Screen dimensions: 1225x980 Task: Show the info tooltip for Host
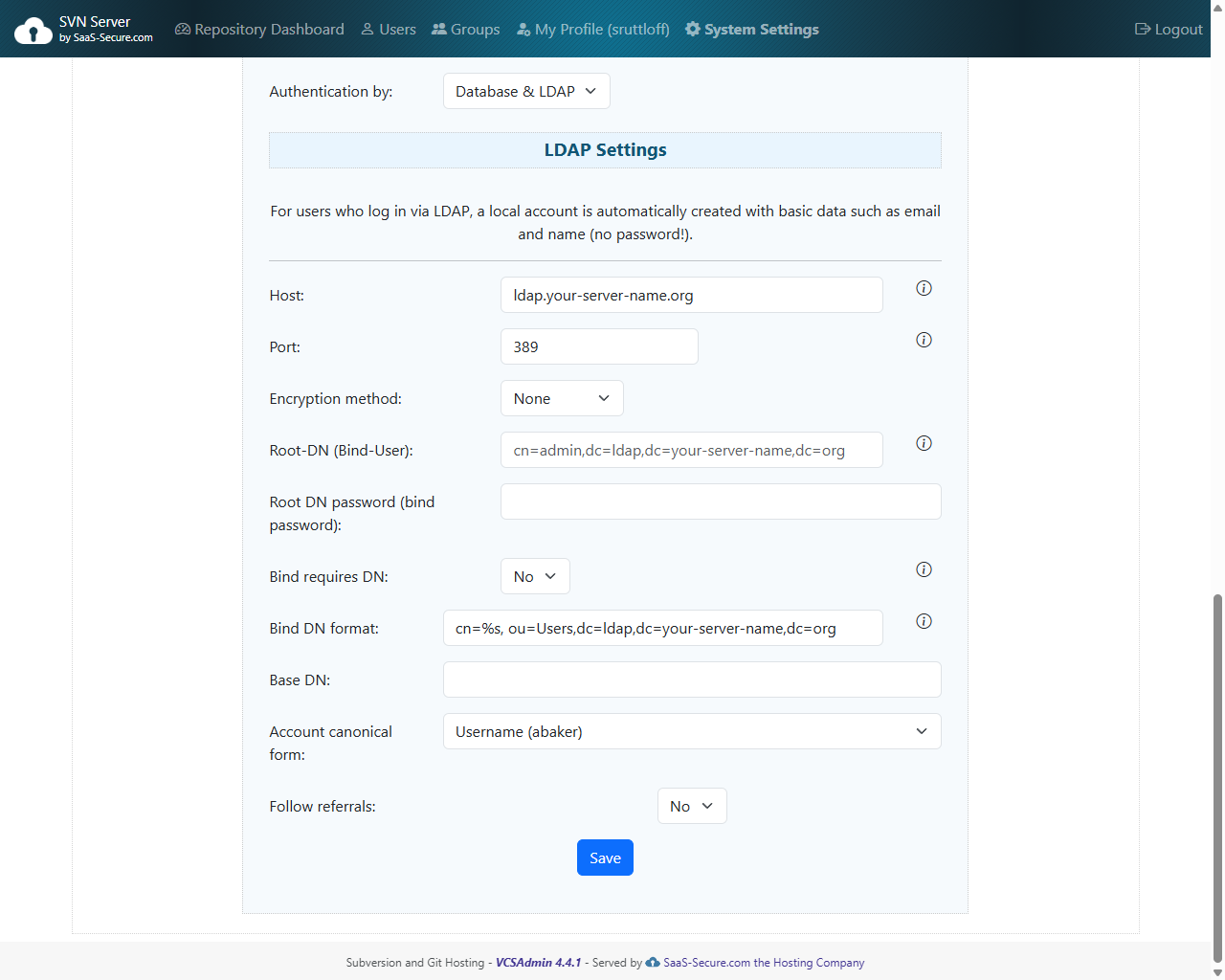[x=924, y=287]
